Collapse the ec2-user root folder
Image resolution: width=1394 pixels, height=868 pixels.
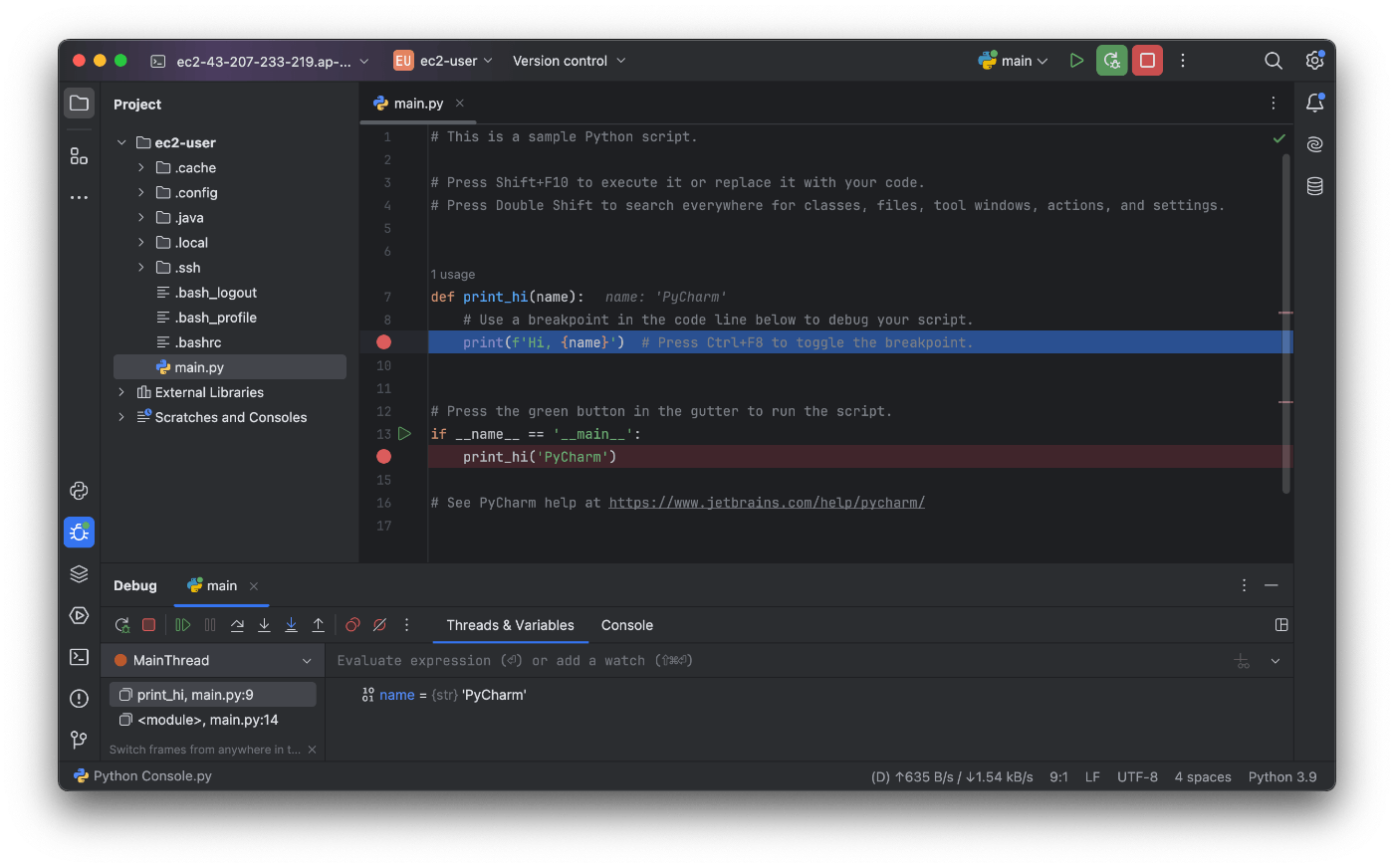tap(121, 142)
